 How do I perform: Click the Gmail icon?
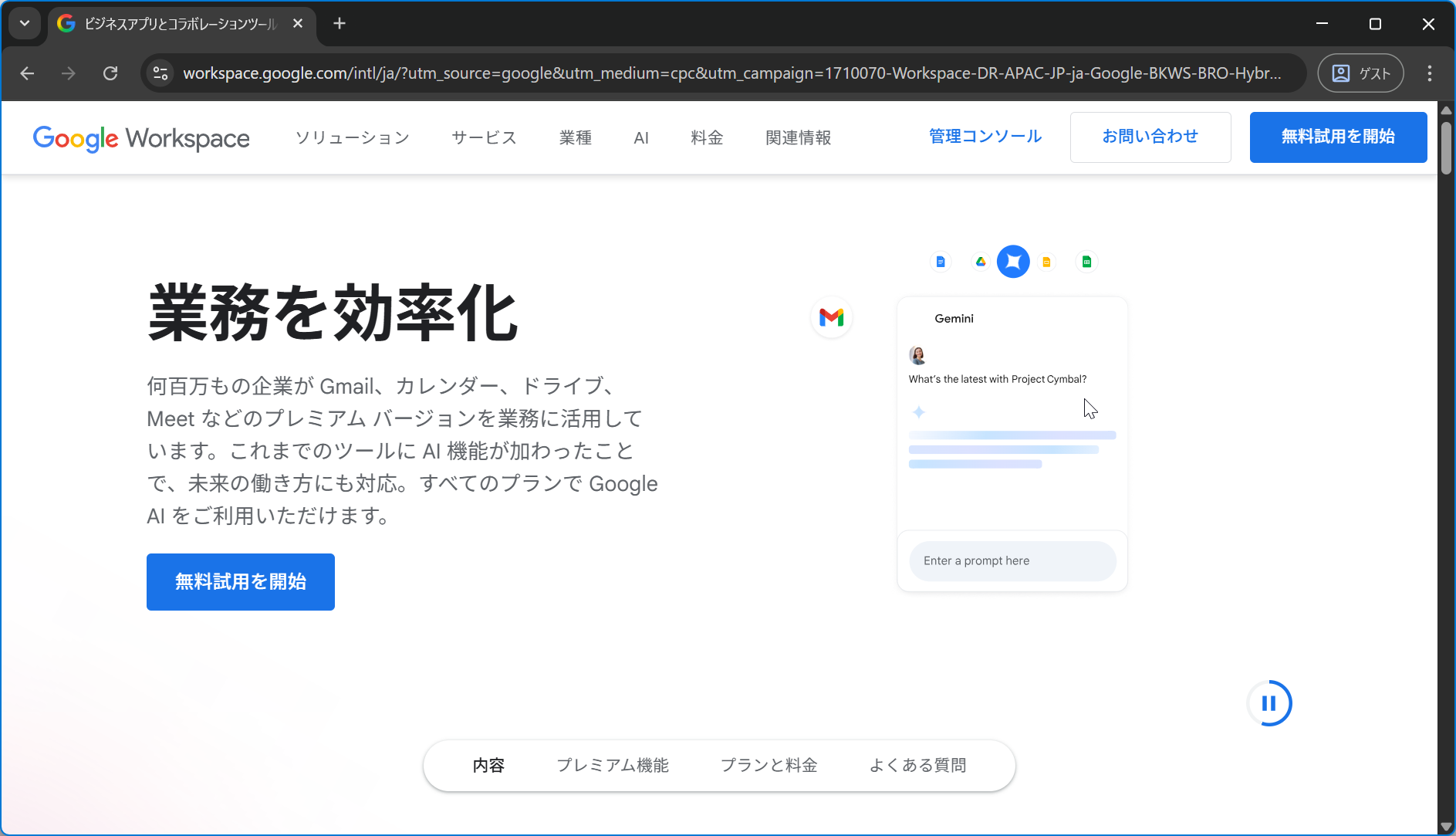[831, 317]
